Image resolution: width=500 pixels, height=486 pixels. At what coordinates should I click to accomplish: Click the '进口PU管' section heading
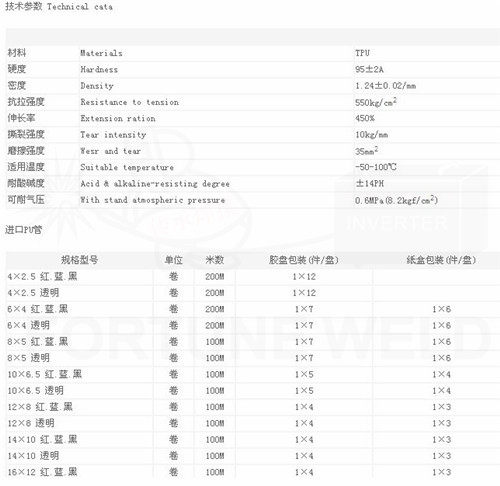pyautogui.click(x=23, y=230)
